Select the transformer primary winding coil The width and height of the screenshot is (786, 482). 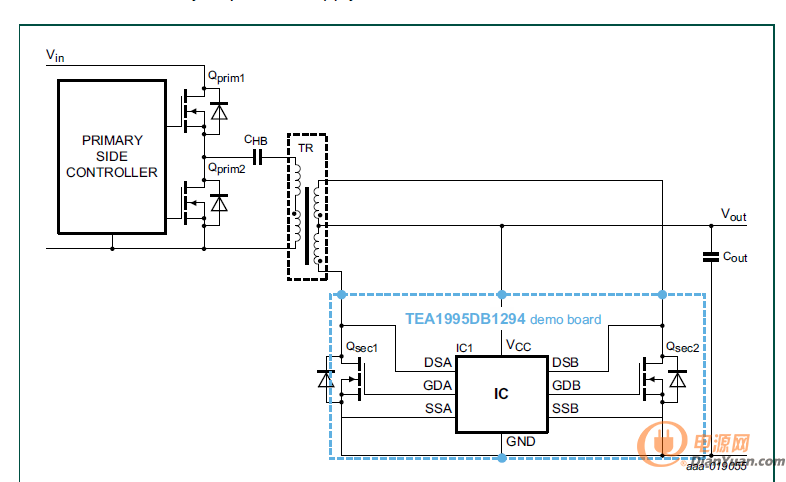pos(297,203)
